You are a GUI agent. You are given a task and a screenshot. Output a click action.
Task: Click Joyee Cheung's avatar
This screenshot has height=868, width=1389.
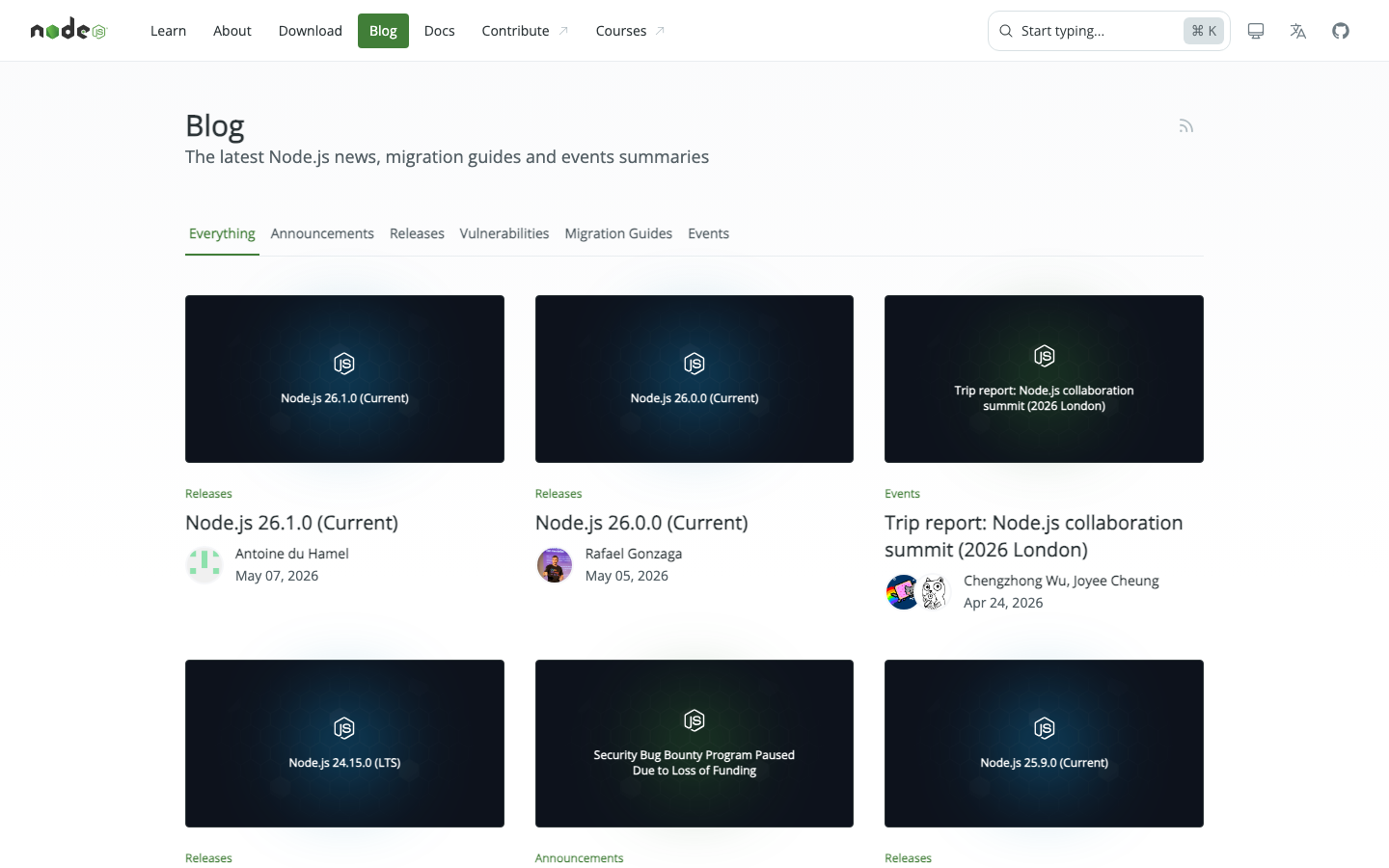tap(934, 592)
